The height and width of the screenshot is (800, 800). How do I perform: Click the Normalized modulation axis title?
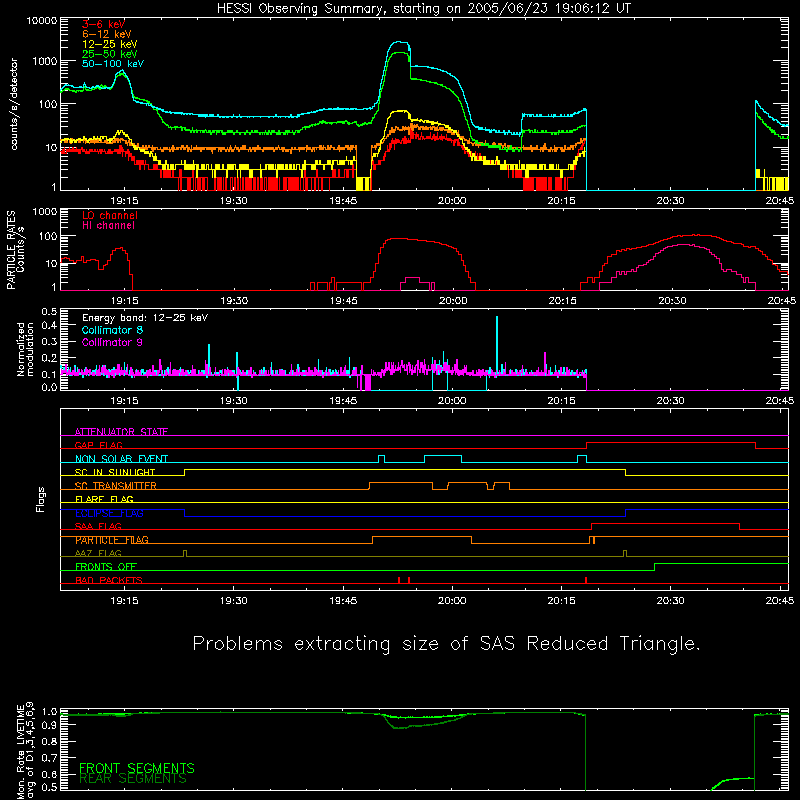tap(25, 349)
